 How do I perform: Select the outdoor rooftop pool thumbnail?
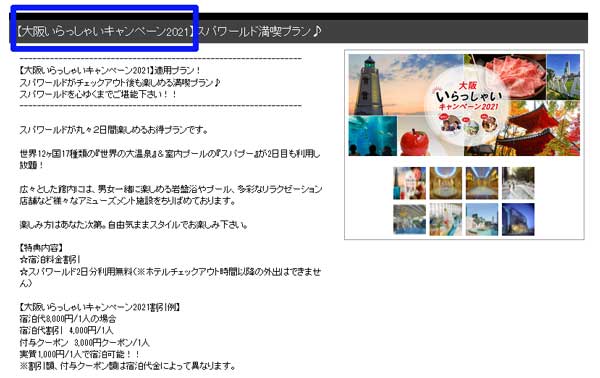point(482,220)
